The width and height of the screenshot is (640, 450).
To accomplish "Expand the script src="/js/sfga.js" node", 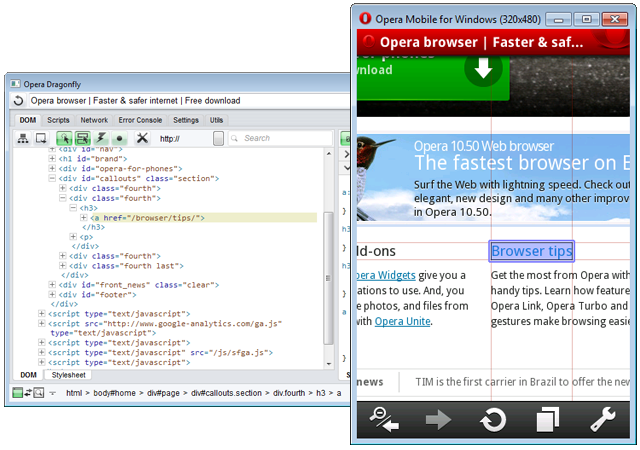I will (x=42, y=352).
